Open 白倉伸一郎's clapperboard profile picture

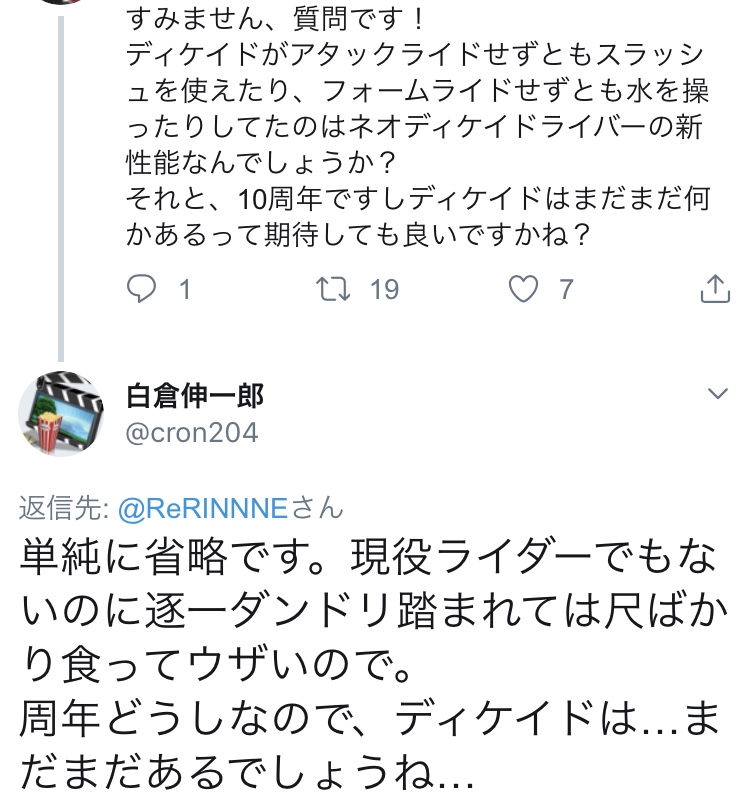pos(63,412)
